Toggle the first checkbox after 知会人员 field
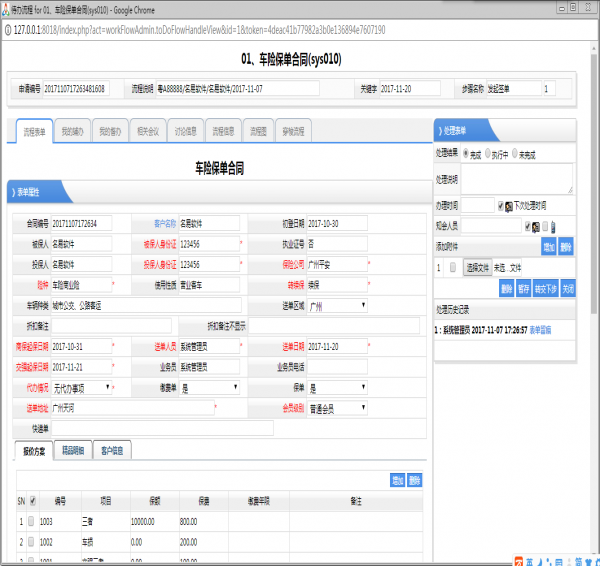 pyautogui.click(x=528, y=226)
